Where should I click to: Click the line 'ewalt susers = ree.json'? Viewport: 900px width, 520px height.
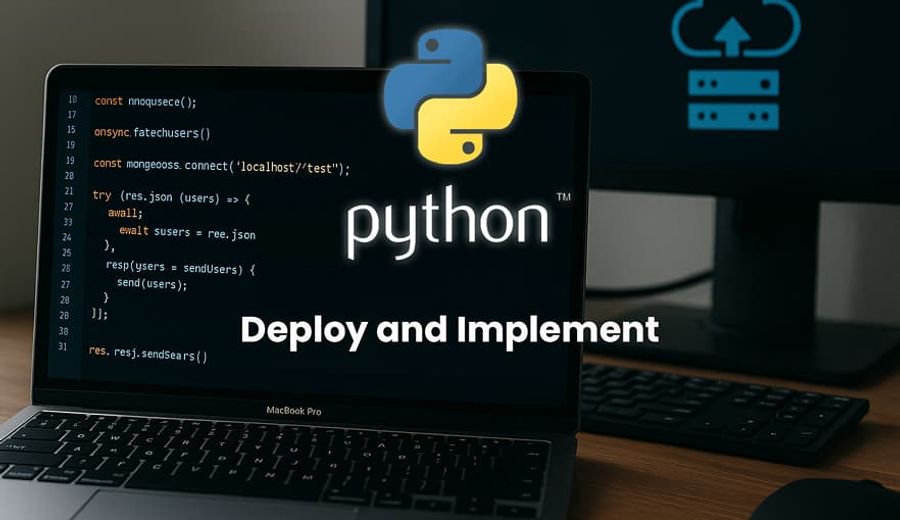click(187, 232)
